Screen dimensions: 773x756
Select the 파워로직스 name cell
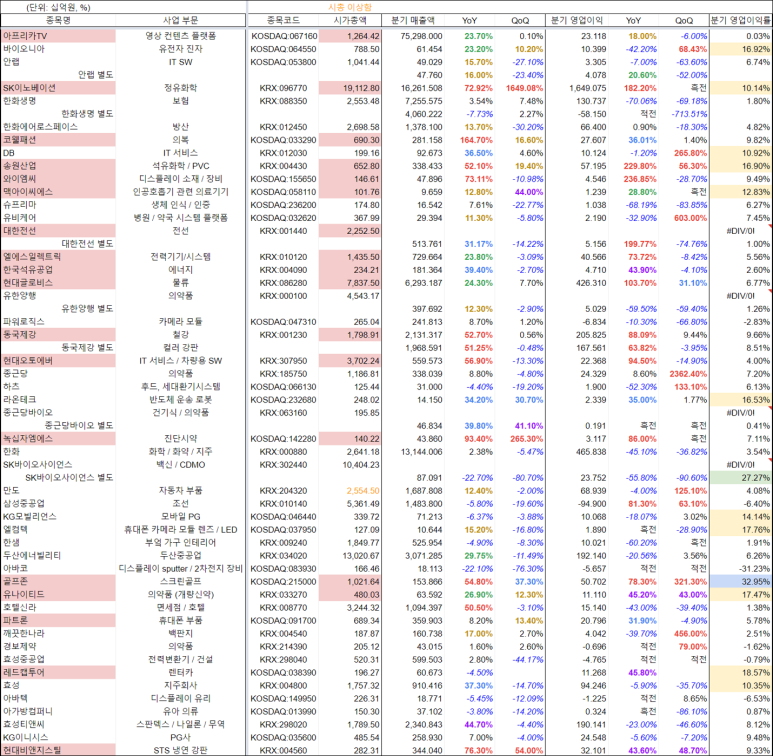[58, 321]
